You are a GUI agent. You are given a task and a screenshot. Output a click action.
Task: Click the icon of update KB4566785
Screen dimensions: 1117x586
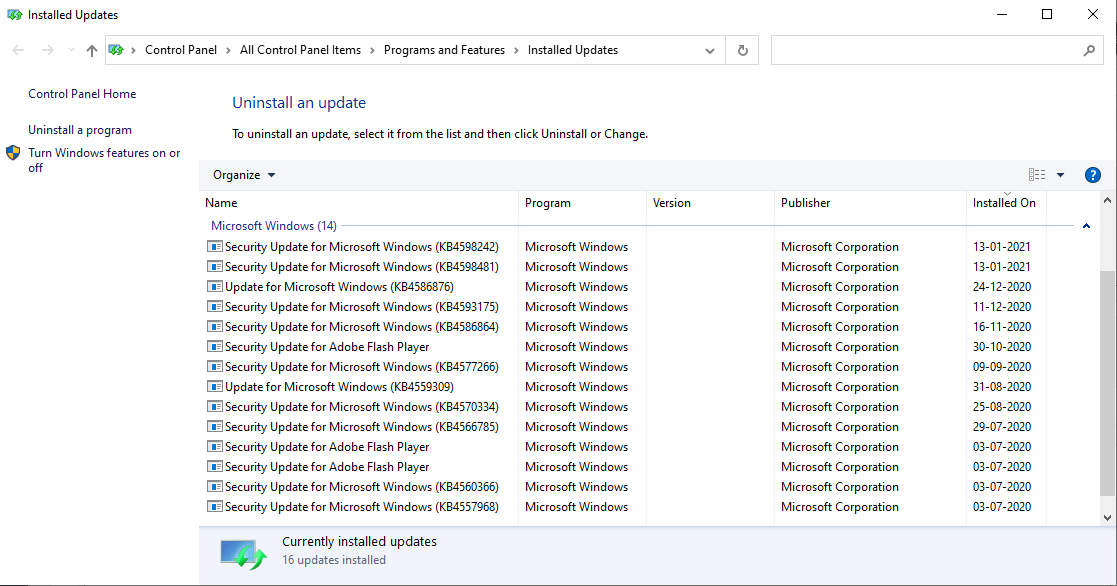(x=214, y=426)
